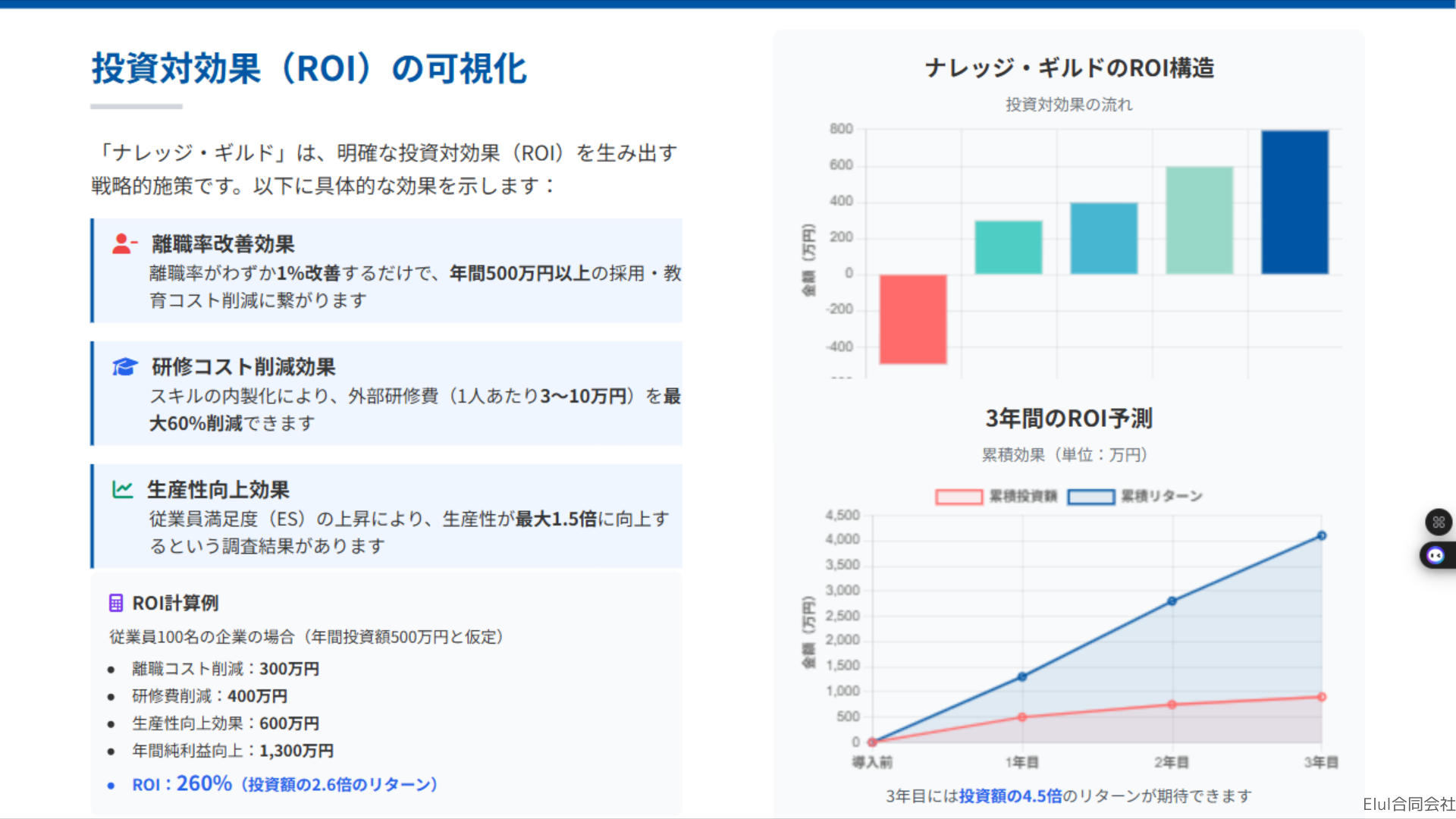Click the 投資額の4.5倍 highlighted text
1456x819 pixels.
(x=1010, y=795)
